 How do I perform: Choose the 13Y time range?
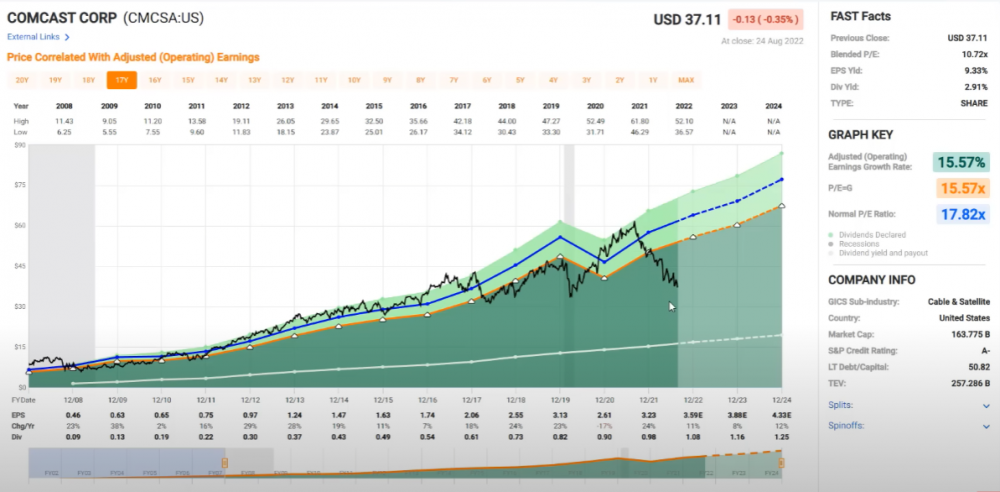tap(254, 80)
